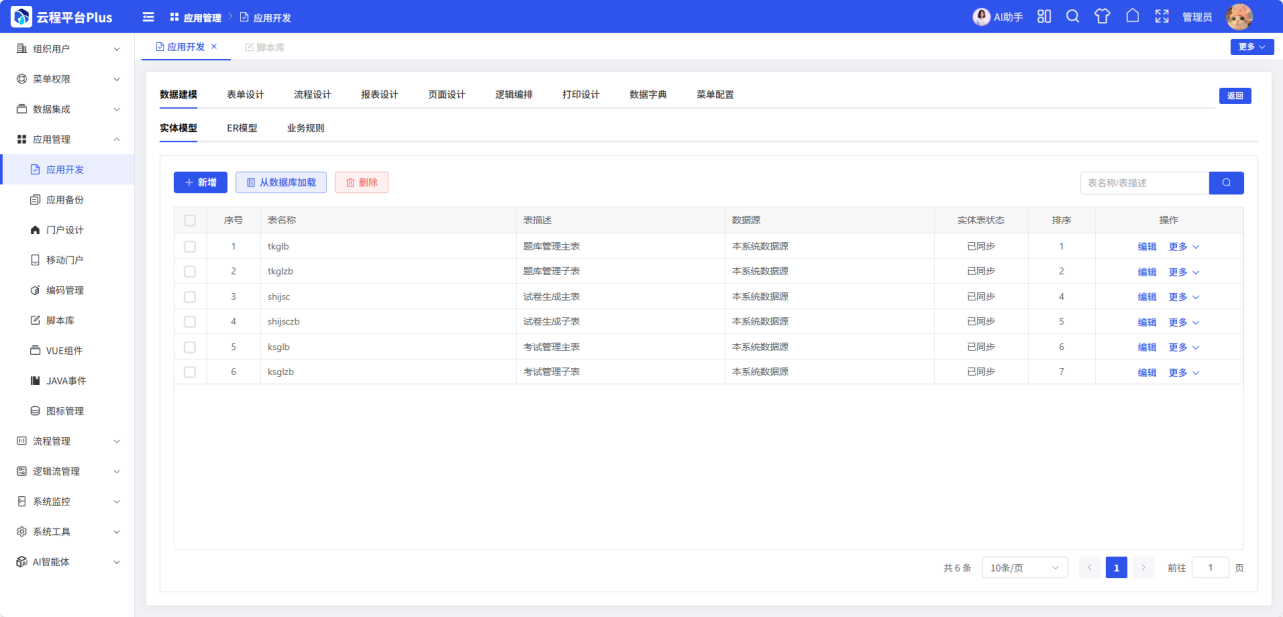Expand the 系统监控 menu
1283x617 pixels.
(67, 501)
